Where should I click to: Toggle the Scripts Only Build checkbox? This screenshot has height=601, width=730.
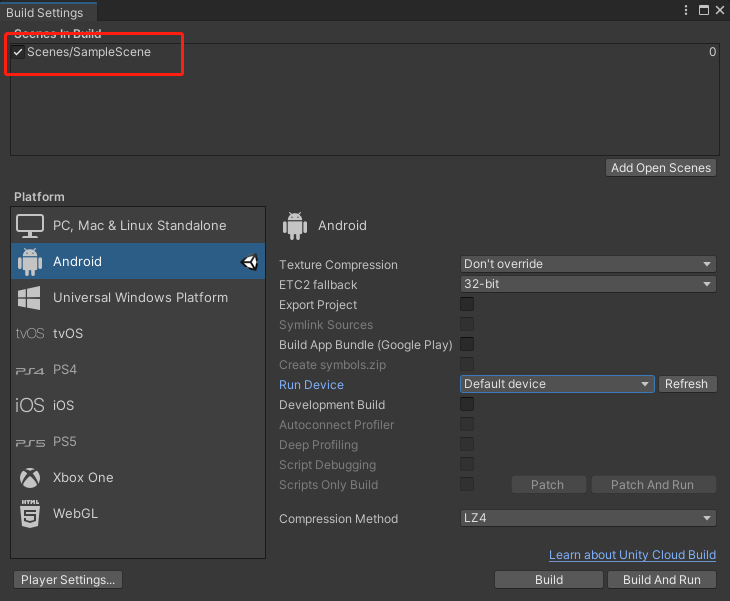click(467, 485)
